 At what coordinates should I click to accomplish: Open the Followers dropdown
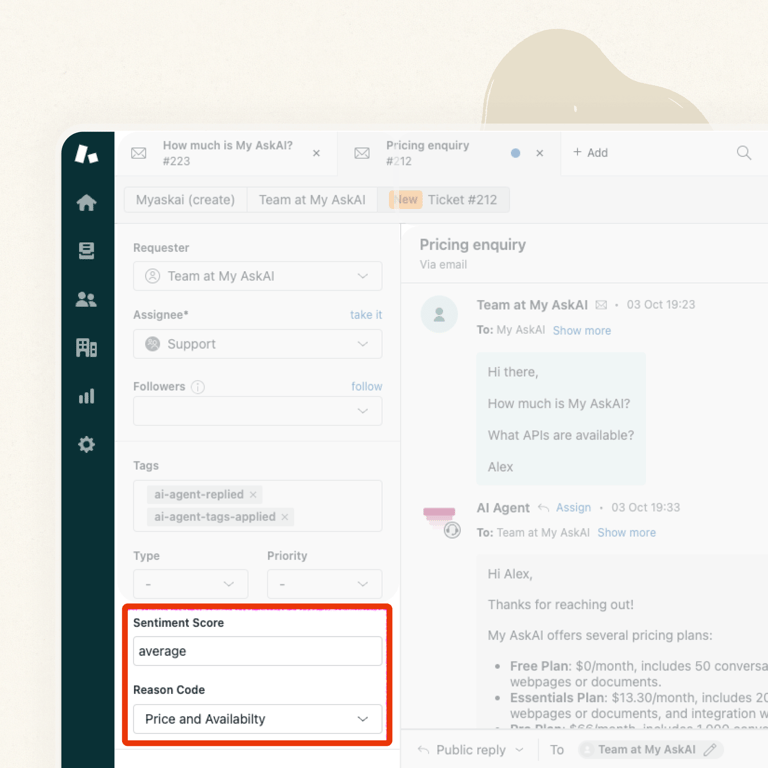(x=258, y=411)
